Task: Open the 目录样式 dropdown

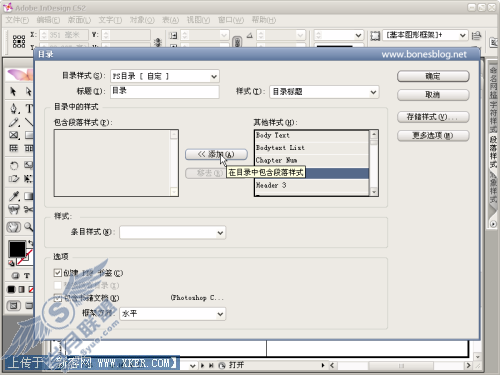Action: click(x=165, y=76)
